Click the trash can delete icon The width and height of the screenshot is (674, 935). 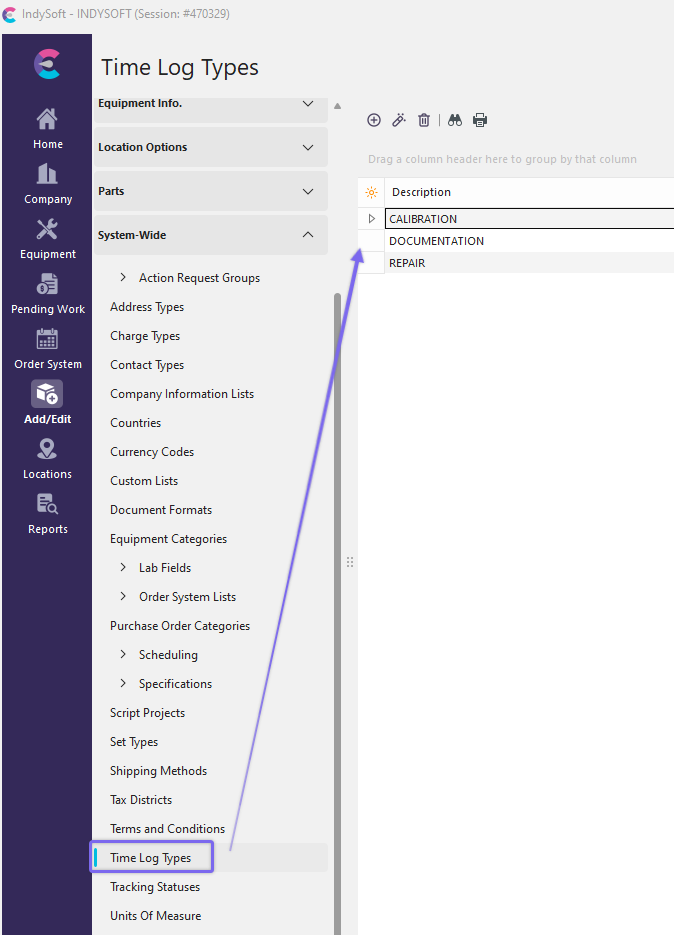[x=424, y=120]
